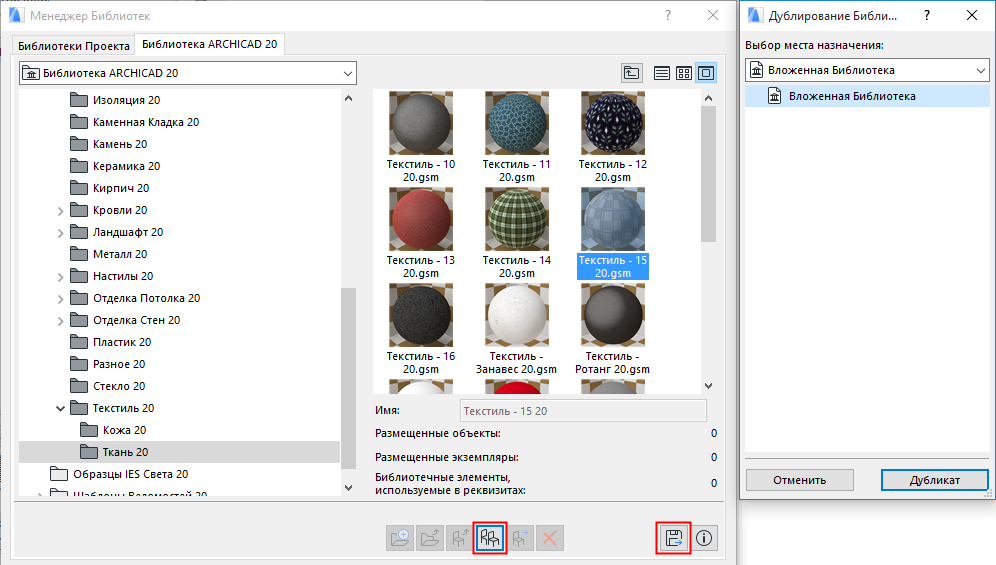Expand the Кровли 20 folder
Viewport: 996px width, 565px height.
click(60, 211)
